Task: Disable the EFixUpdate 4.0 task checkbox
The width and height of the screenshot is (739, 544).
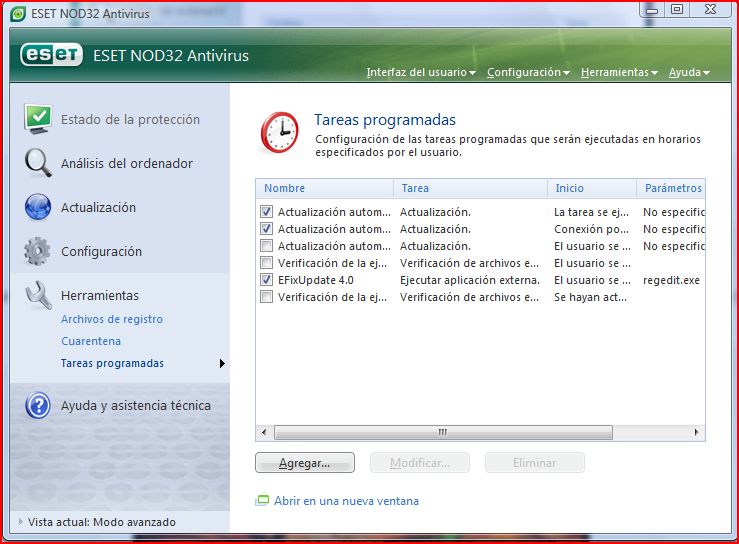Action: point(266,280)
